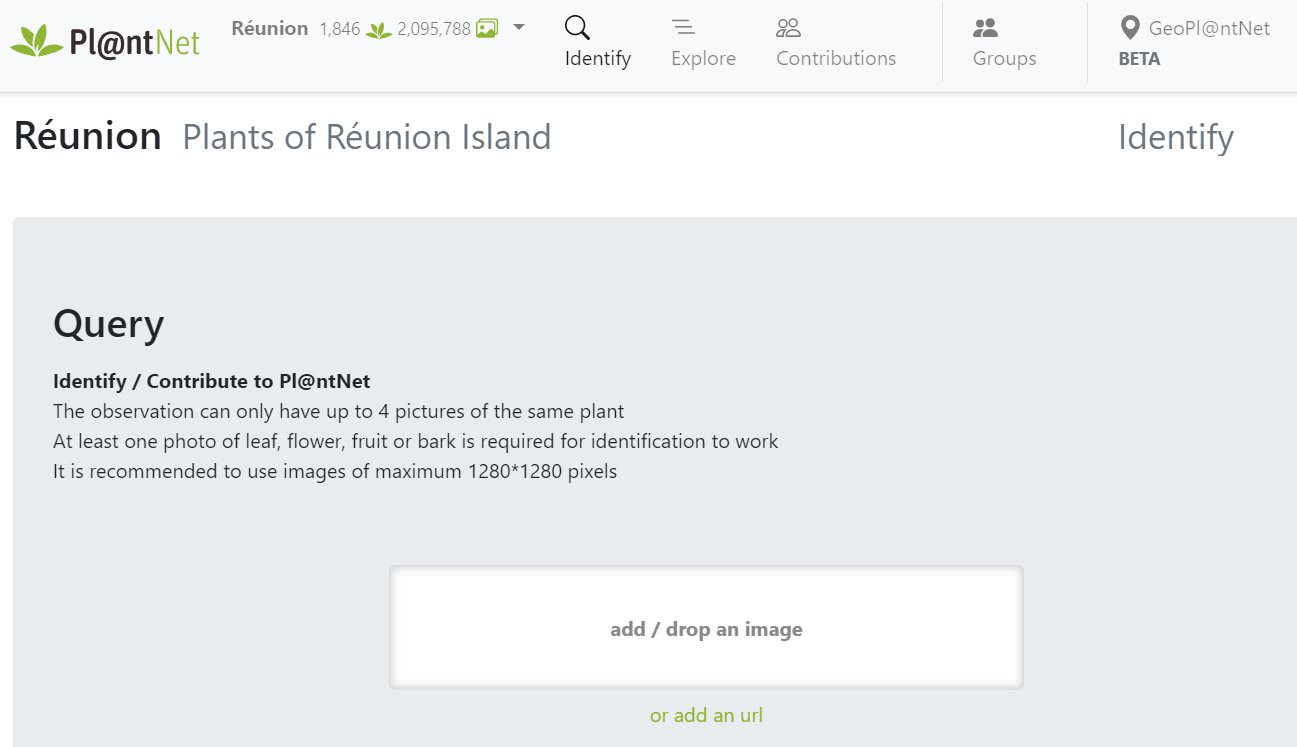Go to the Contributions menu item
The height and width of the screenshot is (747, 1297).
836,42
